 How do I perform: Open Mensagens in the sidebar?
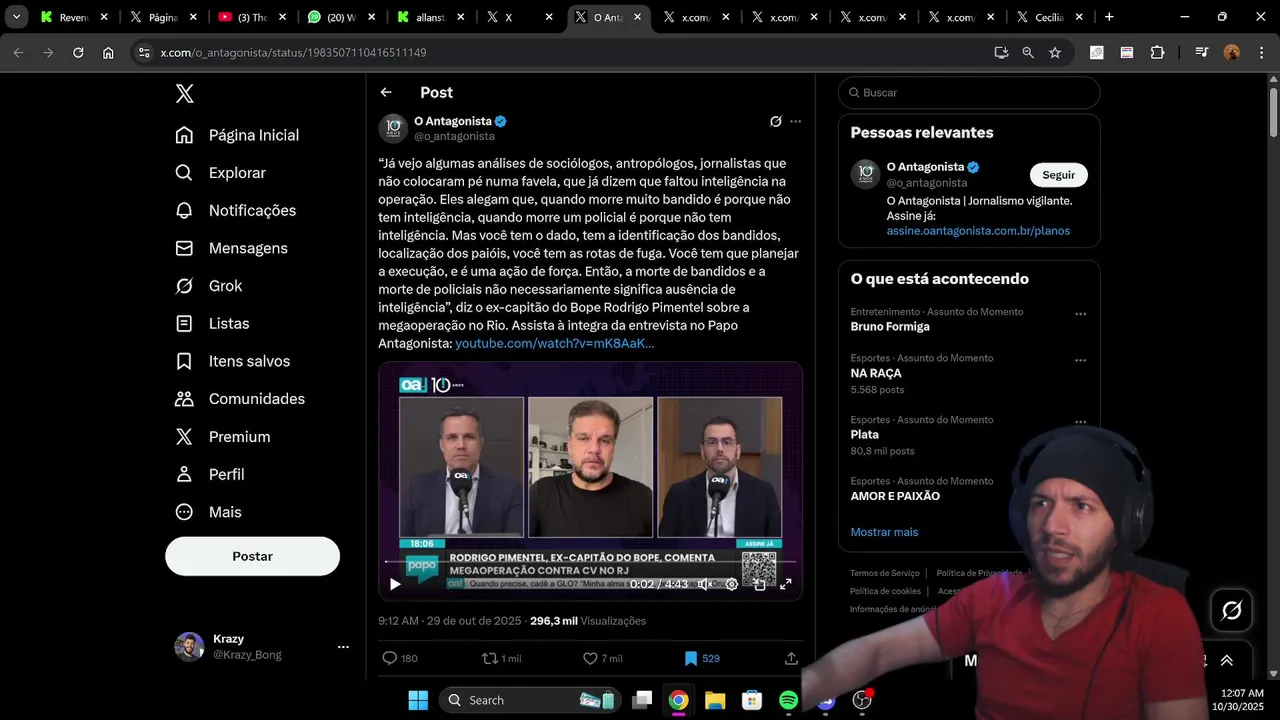coord(231,248)
